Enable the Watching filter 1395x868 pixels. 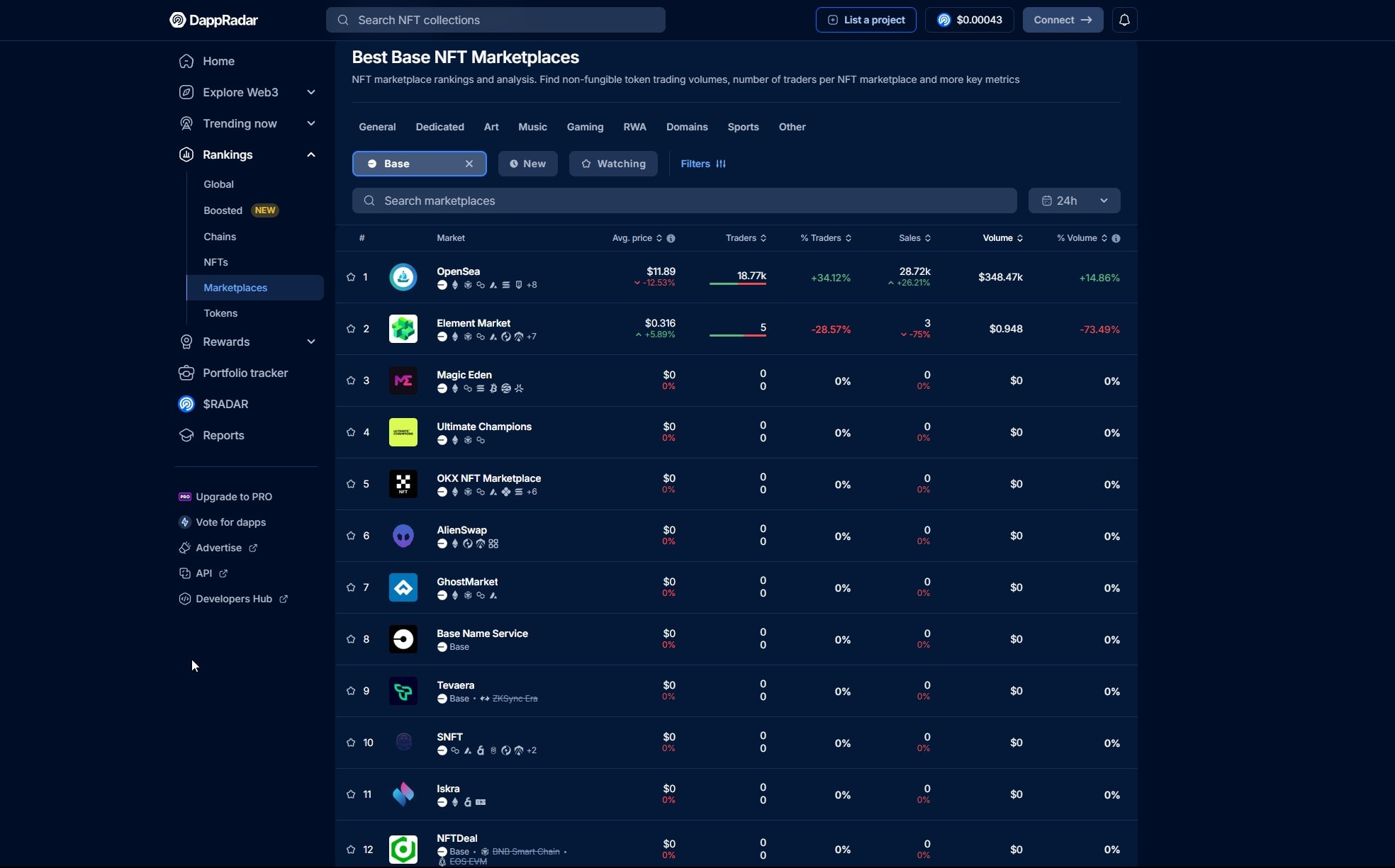613,164
